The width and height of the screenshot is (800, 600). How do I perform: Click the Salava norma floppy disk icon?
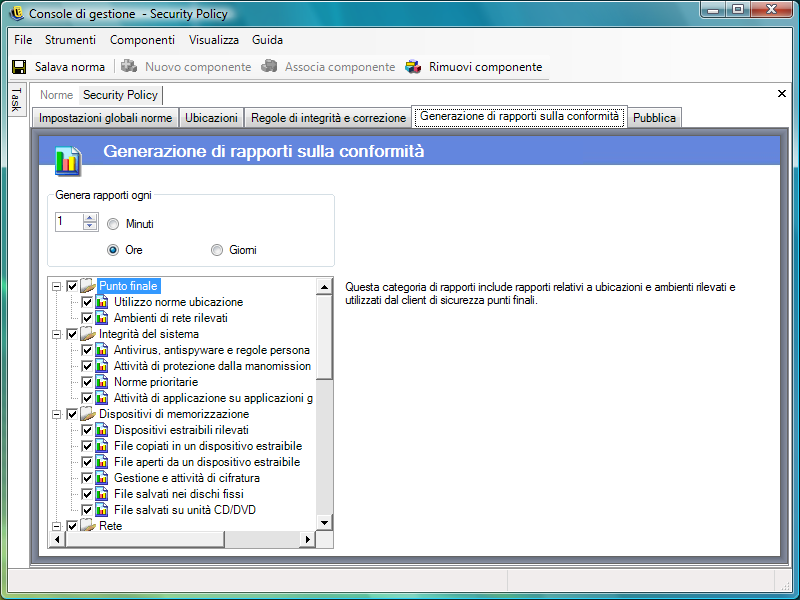point(19,67)
